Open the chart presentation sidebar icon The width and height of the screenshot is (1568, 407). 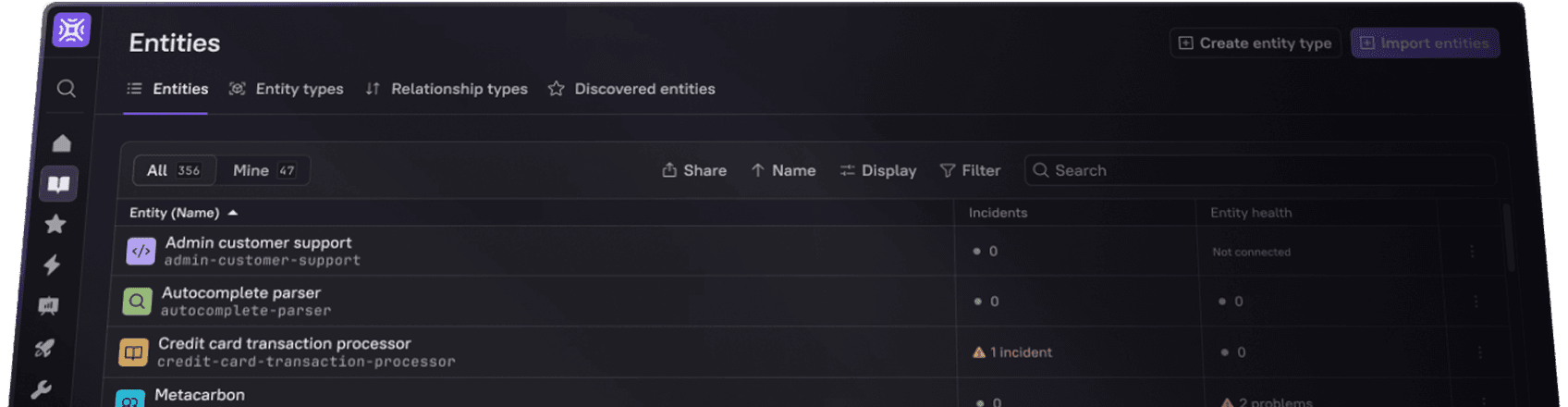[48, 306]
